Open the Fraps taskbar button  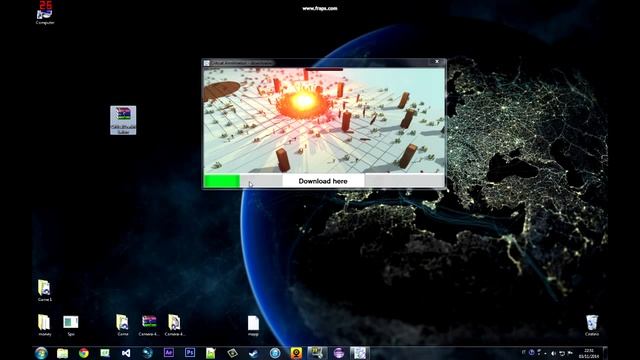pos(317,353)
